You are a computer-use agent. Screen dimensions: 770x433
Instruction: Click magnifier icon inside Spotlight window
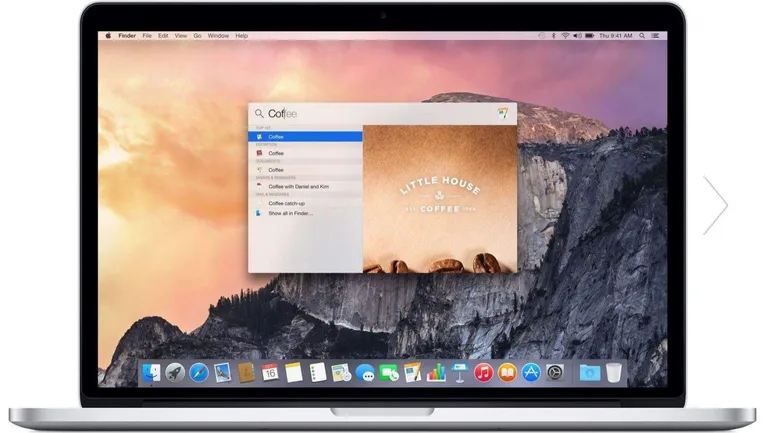[259, 114]
